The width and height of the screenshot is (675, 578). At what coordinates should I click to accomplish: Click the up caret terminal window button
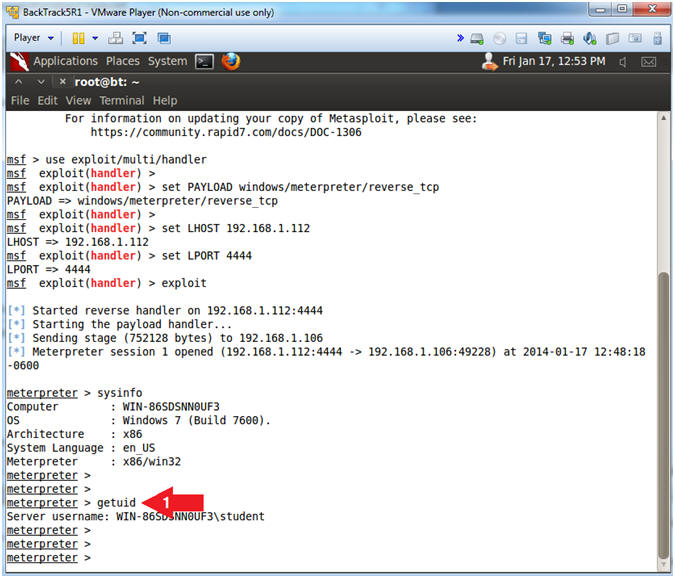click(x=19, y=81)
